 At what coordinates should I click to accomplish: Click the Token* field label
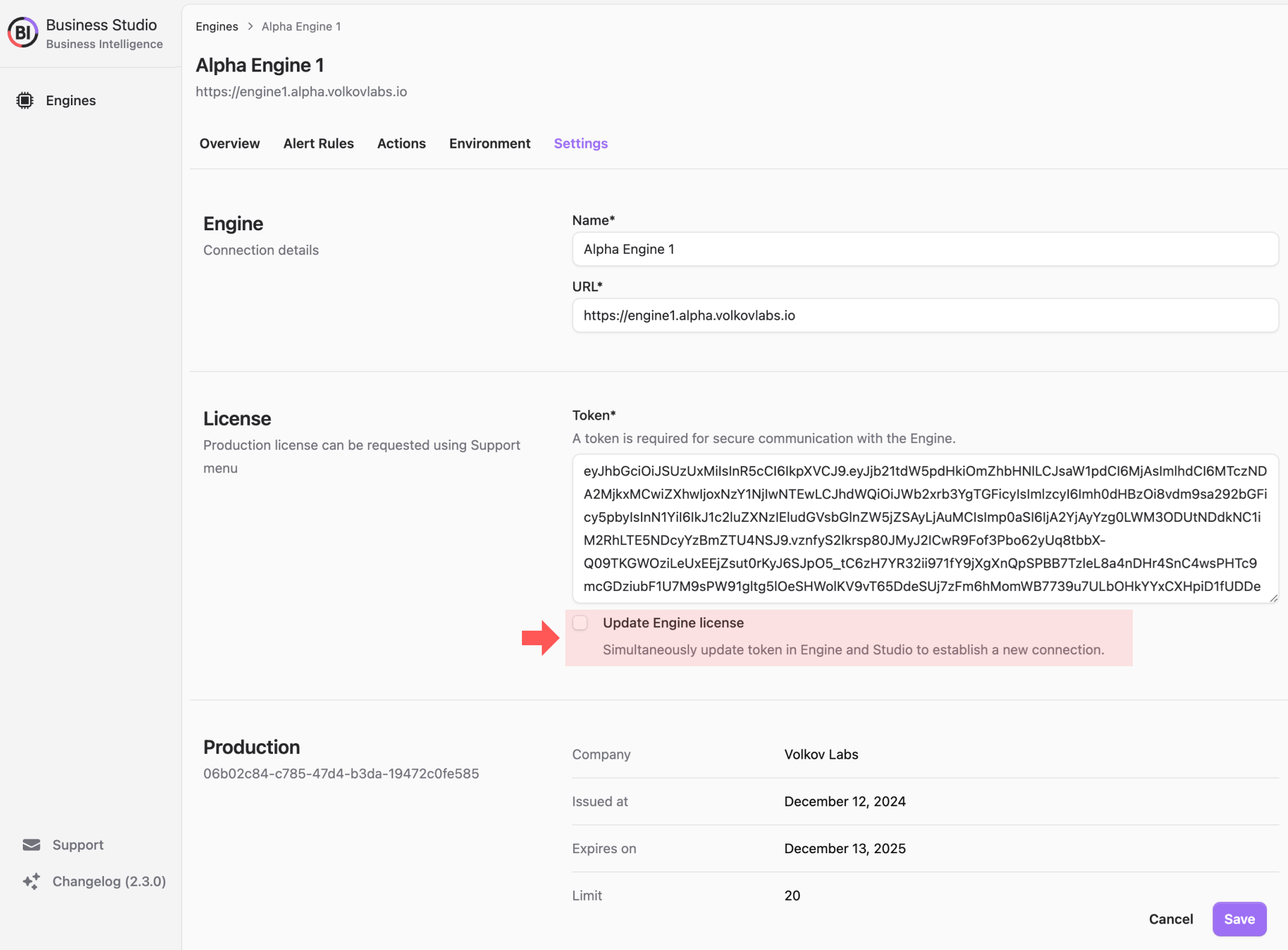coord(593,415)
